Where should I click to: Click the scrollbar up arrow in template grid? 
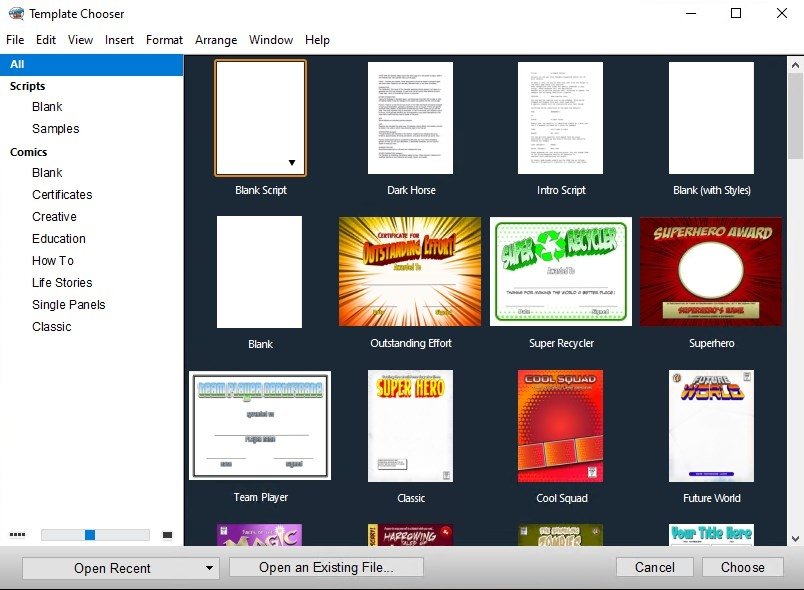(x=795, y=65)
